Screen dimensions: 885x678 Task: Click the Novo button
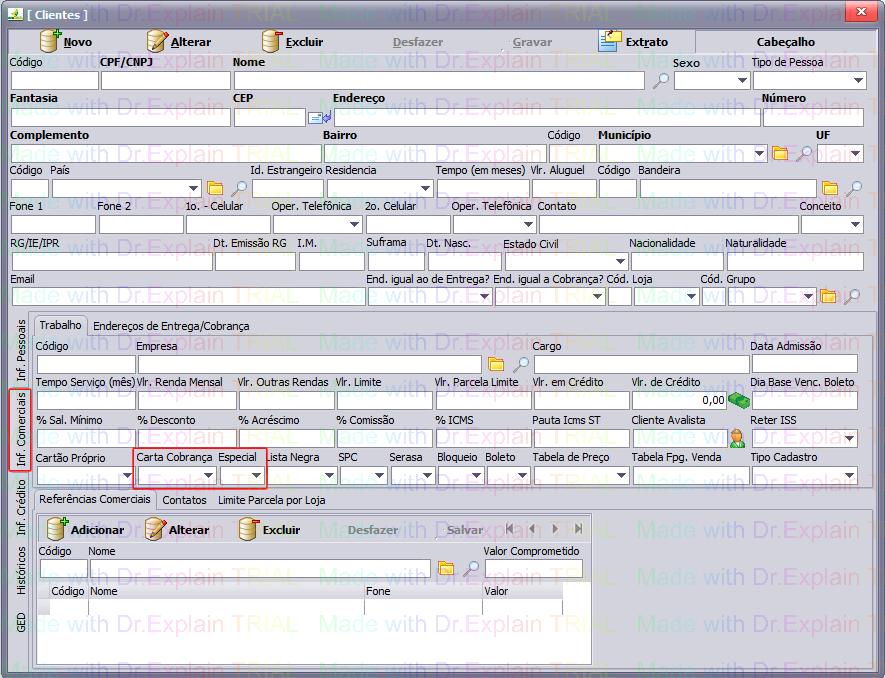pos(67,42)
